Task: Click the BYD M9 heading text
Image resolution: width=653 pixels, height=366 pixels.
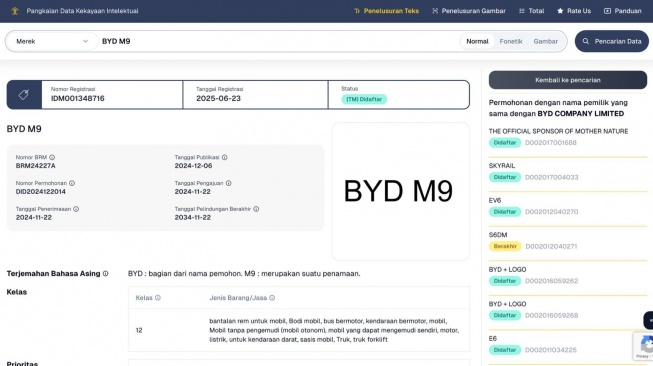Action: coord(24,129)
